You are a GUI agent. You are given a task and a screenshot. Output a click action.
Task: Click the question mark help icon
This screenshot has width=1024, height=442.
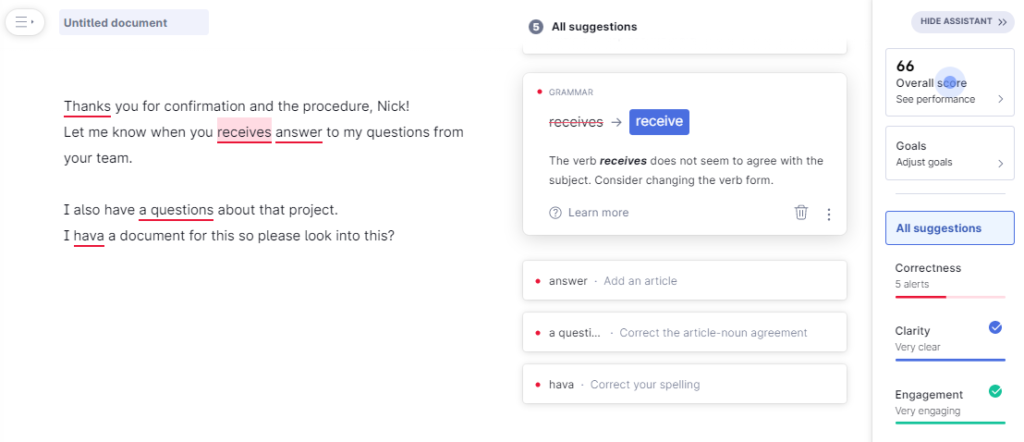pos(555,213)
